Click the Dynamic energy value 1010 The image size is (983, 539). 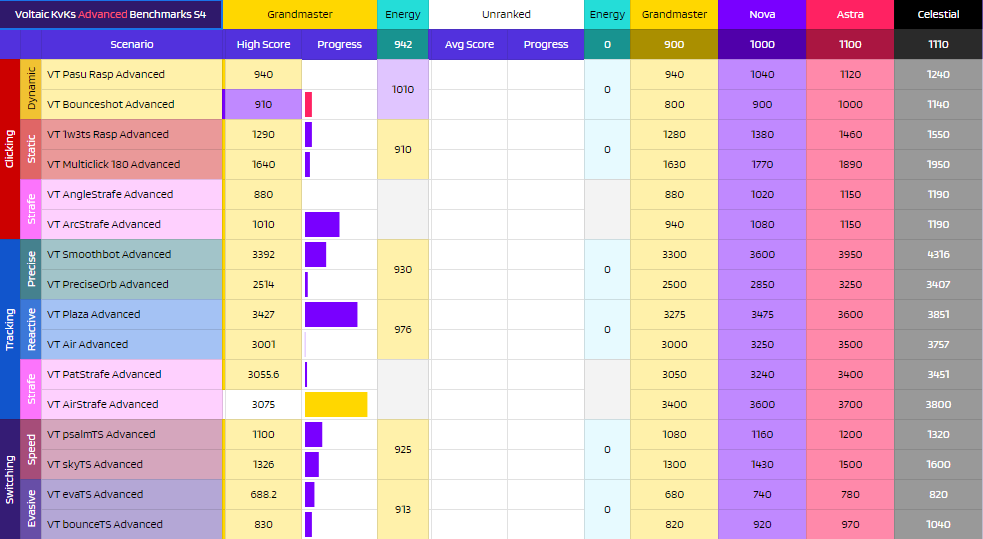pyautogui.click(x=403, y=89)
